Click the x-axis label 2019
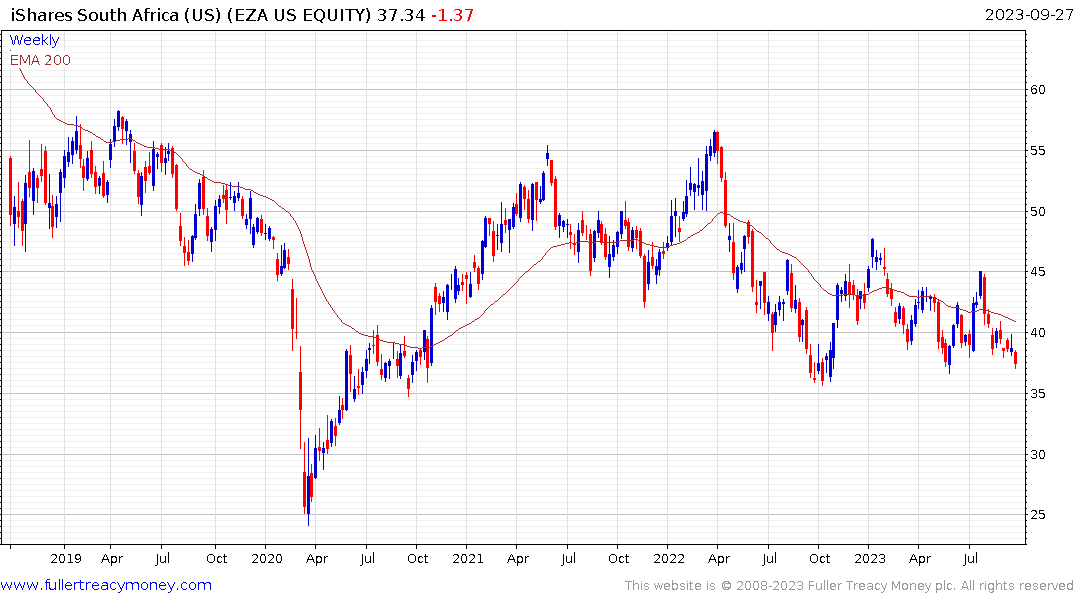The width and height of the screenshot is (1075, 600). point(66,559)
